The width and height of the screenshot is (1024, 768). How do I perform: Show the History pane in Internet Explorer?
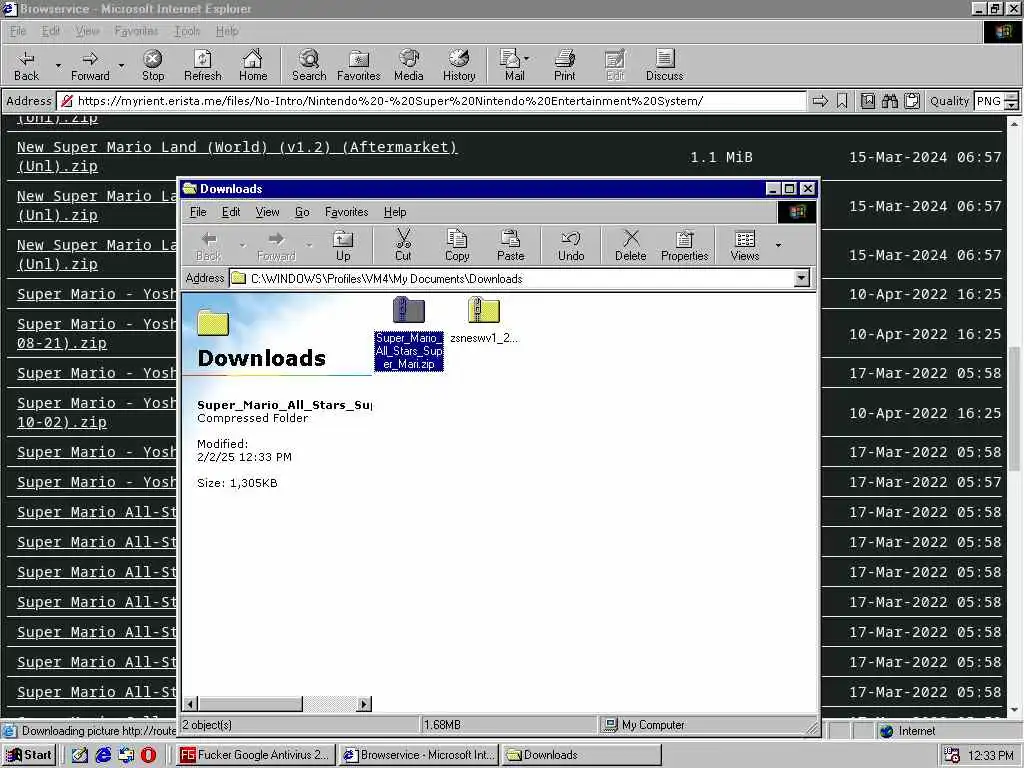459,65
